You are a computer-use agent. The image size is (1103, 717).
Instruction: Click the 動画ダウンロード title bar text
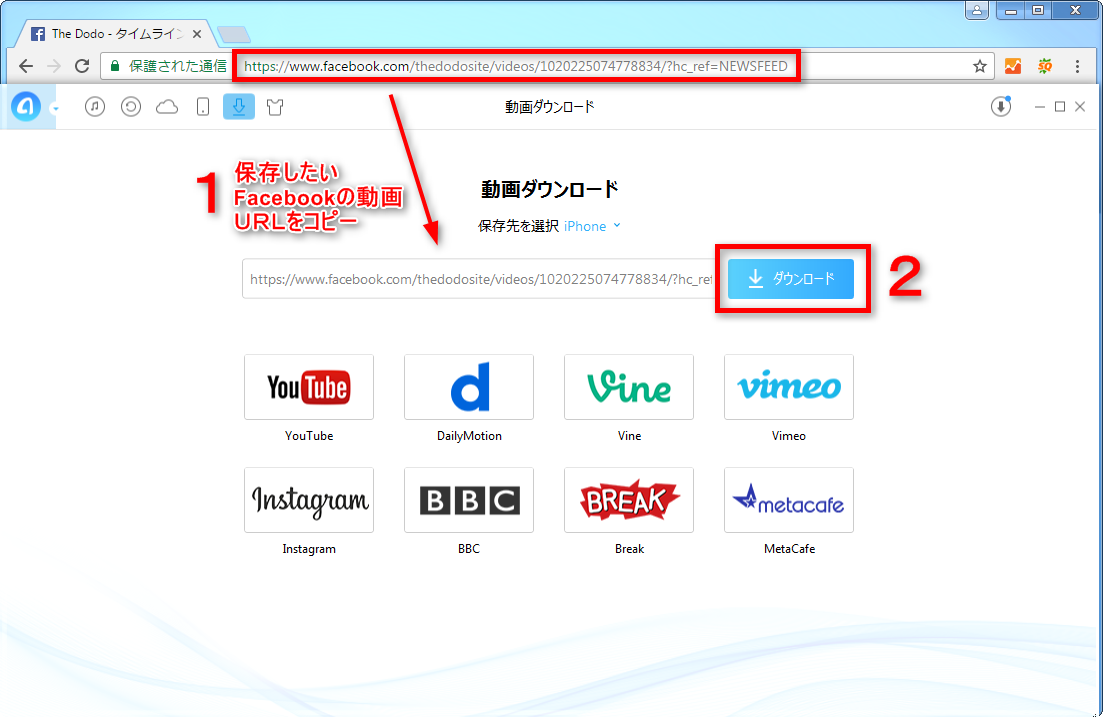(x=549, y=106)
